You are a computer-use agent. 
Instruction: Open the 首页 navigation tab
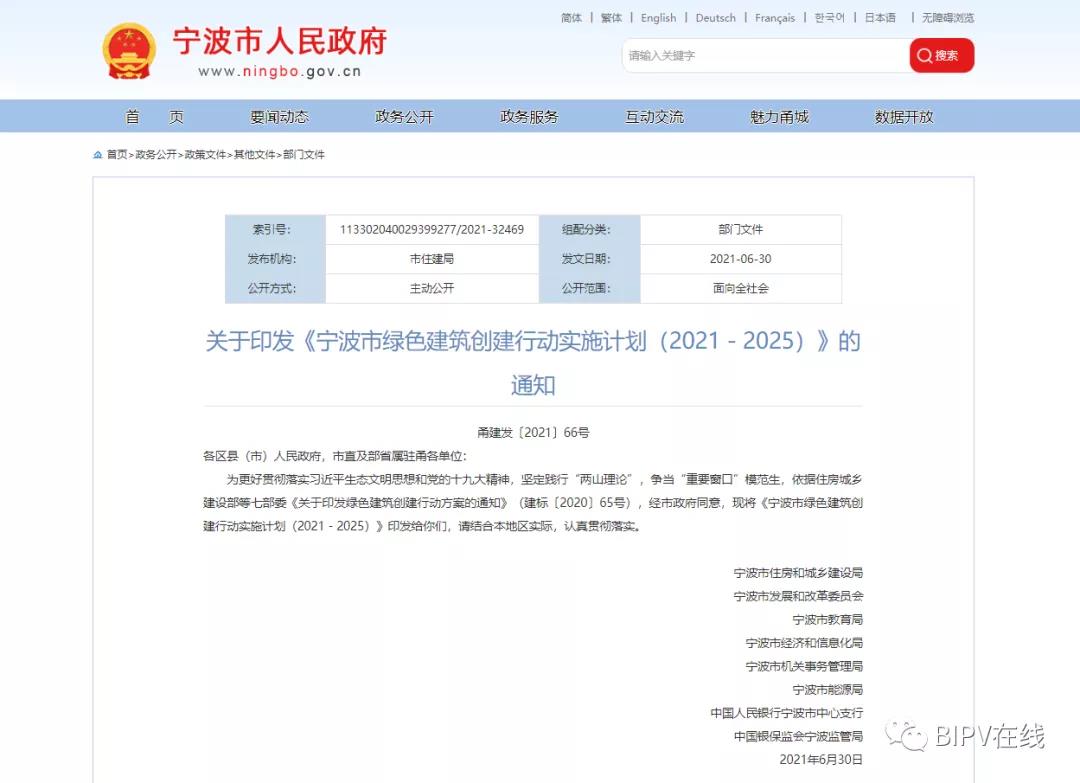tap(154, 117)
